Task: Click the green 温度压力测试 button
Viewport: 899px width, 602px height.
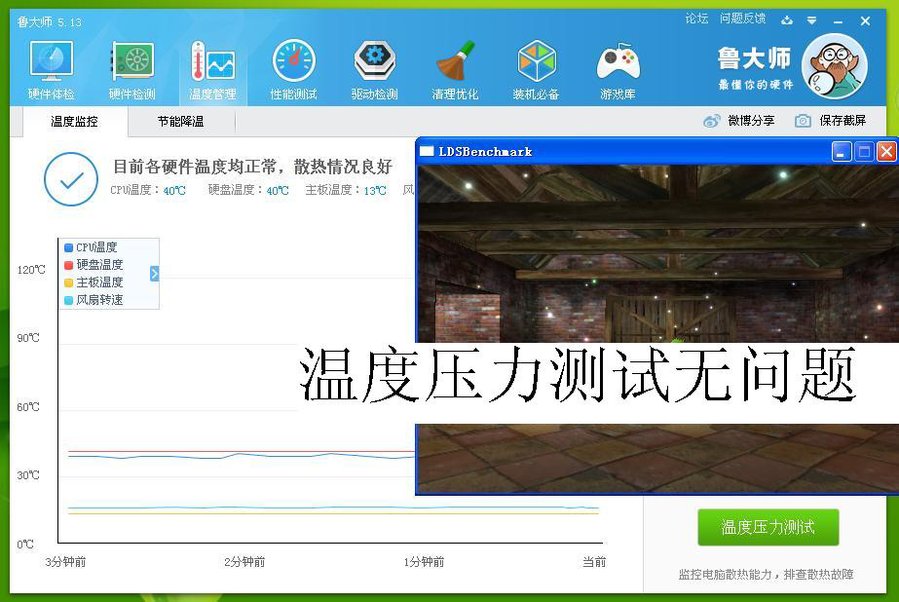Action: click(767, 527)
